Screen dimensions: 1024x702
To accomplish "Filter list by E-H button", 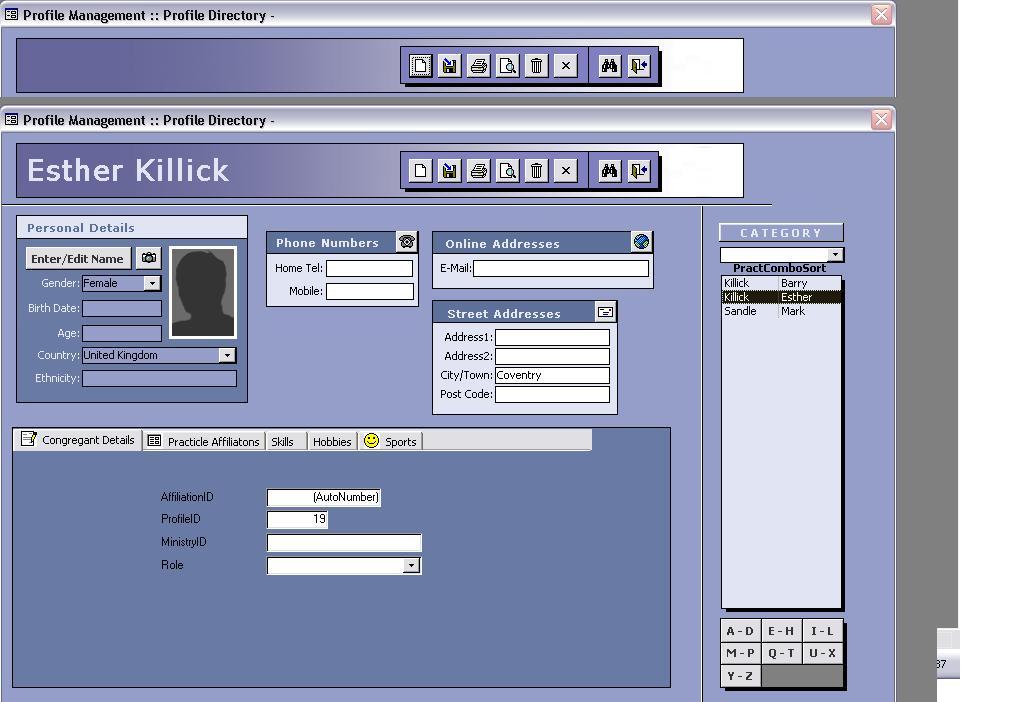I will (x=781, y=631).
